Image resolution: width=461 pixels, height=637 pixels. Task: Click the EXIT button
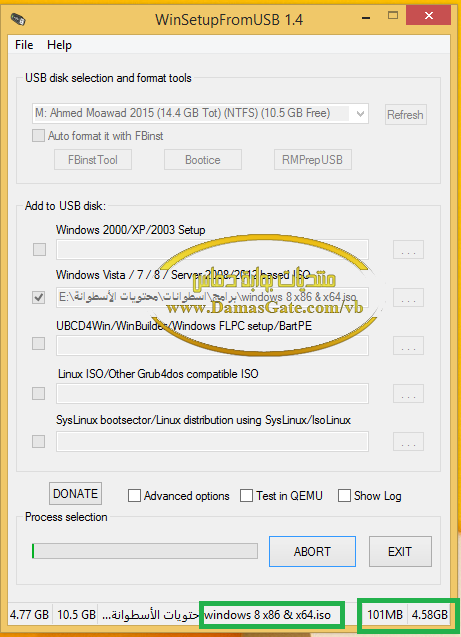point(400,551)
